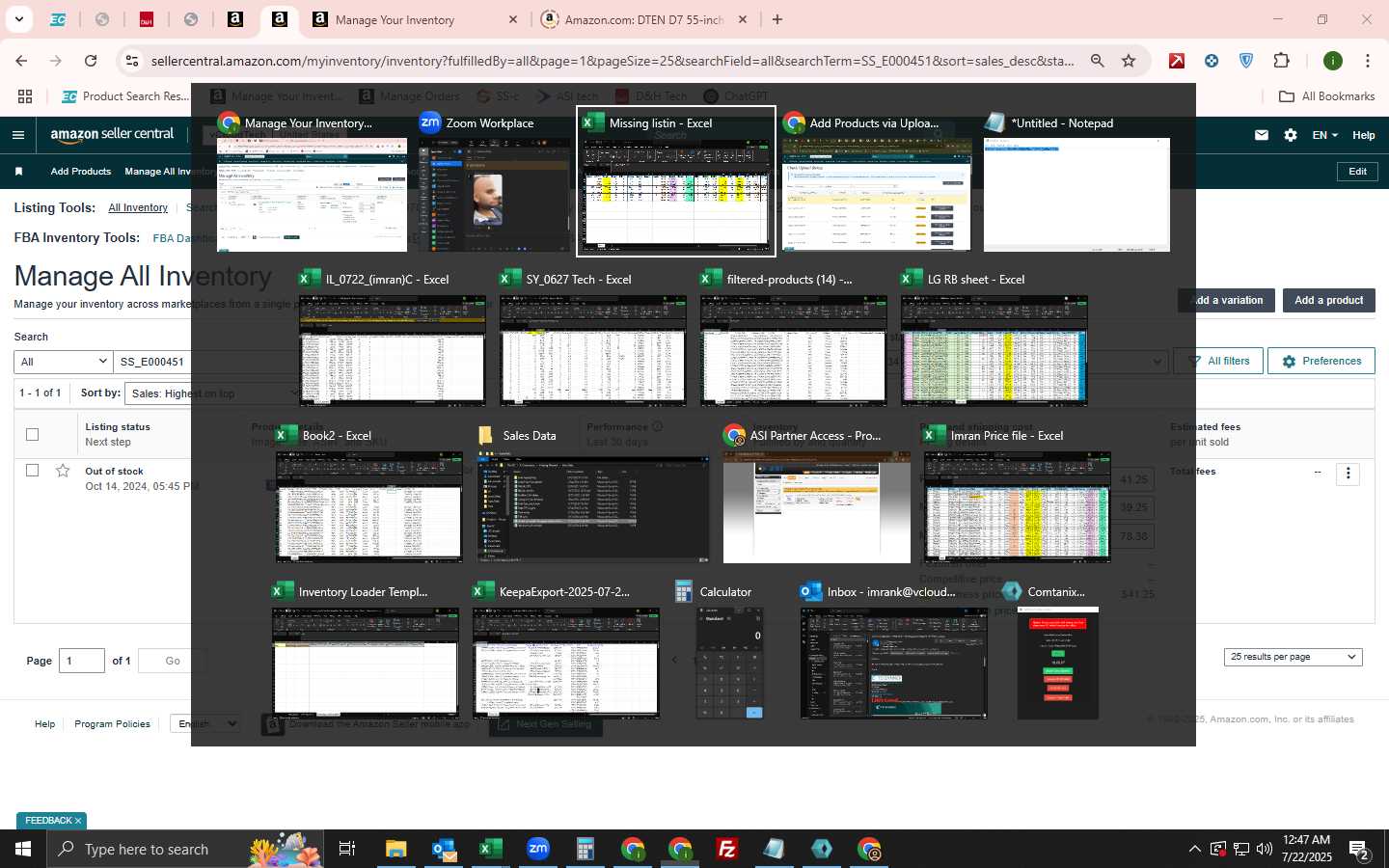Open Program Policies footer link
This screenshot has width=1389, height=868.
(112, 724)
